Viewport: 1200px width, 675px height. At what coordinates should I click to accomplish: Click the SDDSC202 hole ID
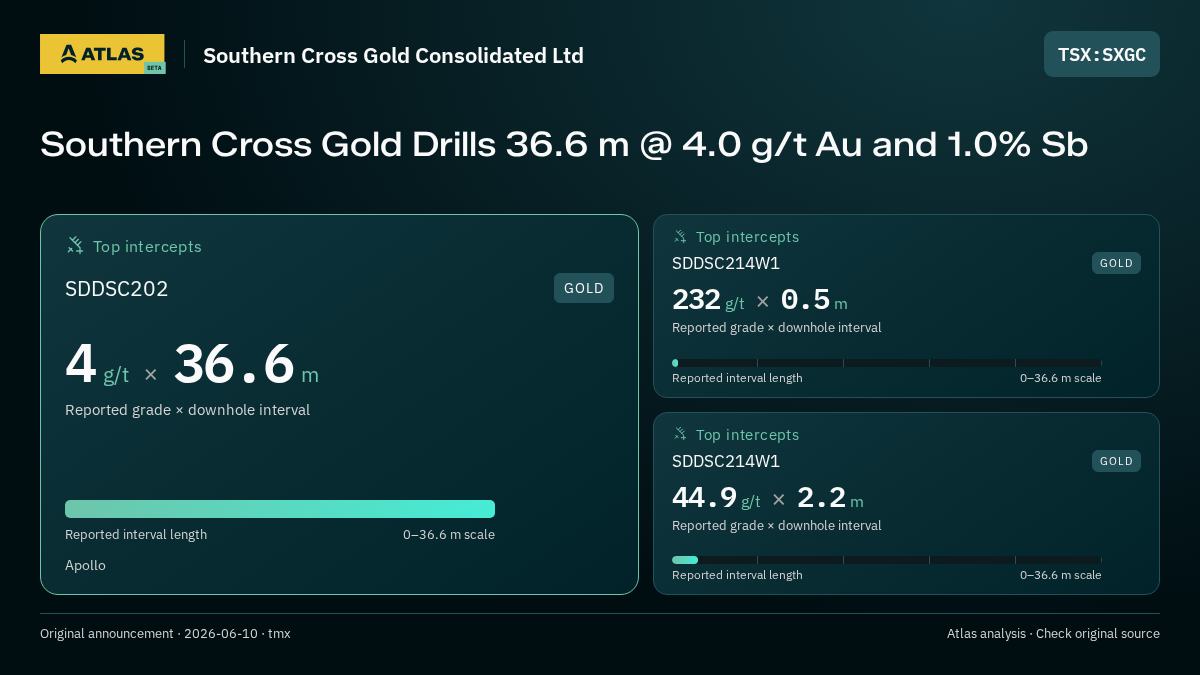[117, 289]
